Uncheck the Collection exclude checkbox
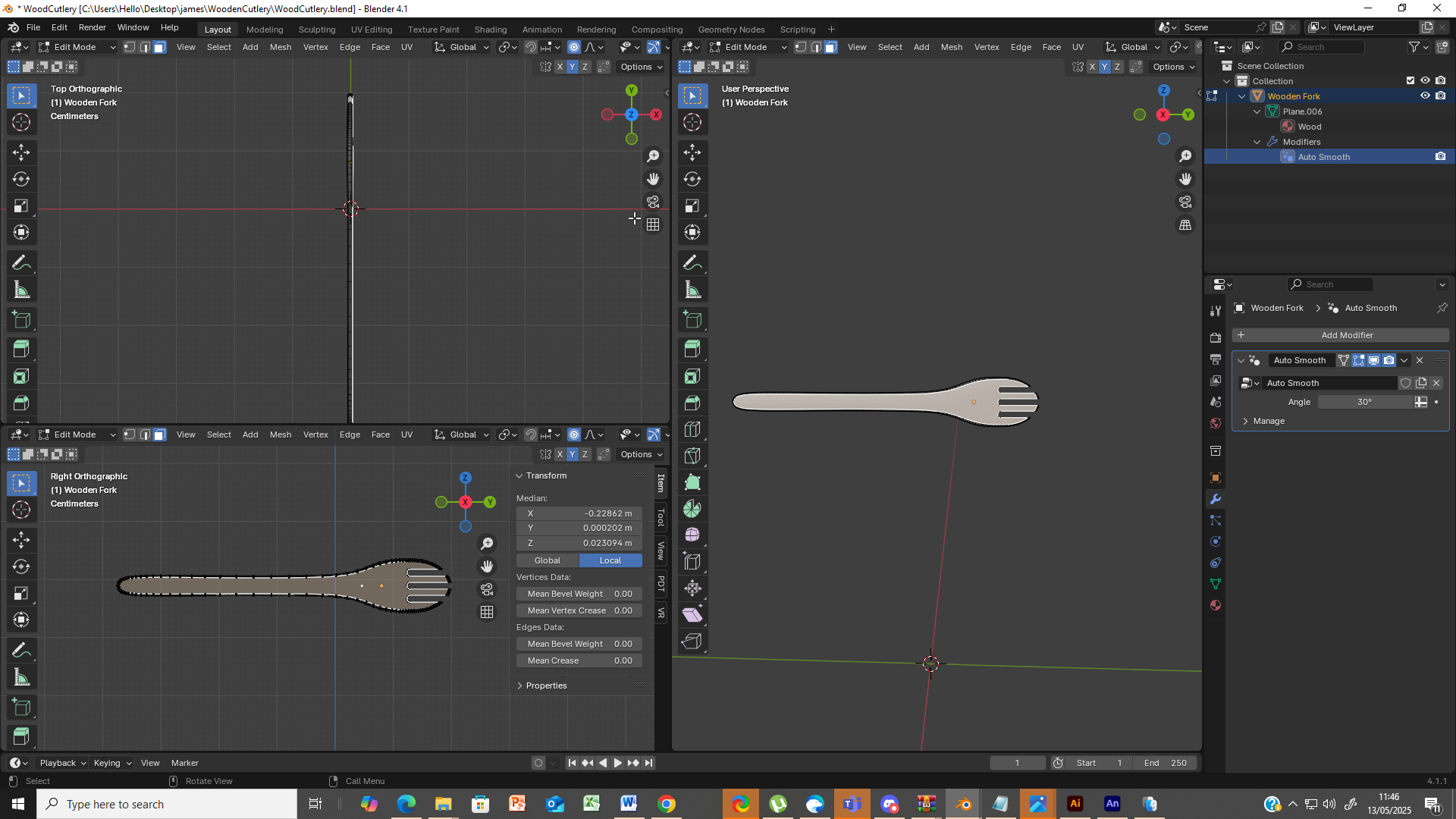The height and width of the screenshot is (819, 1456). tap(1410, 80)
